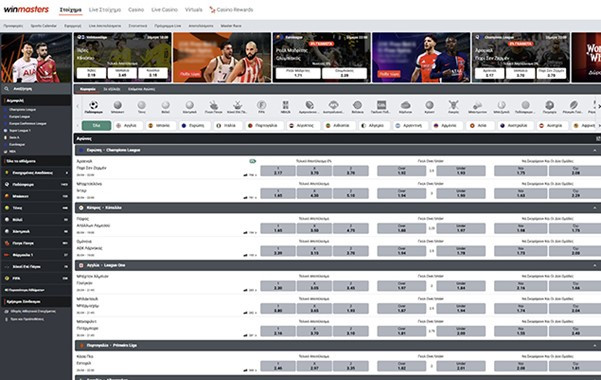Image resolution: width=601 pixels, height=380 pixels.
Task: Filter matches by the Ιταλία chip
Action: 226,125
